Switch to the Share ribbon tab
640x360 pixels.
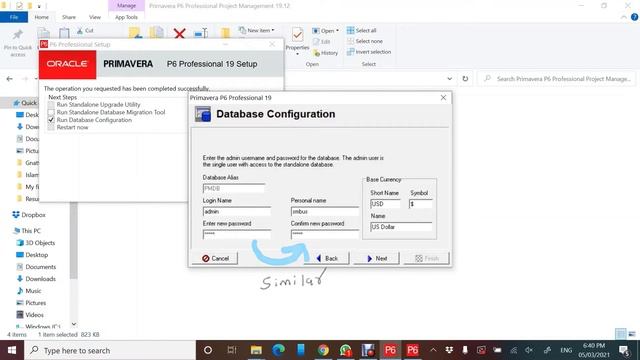69,17
